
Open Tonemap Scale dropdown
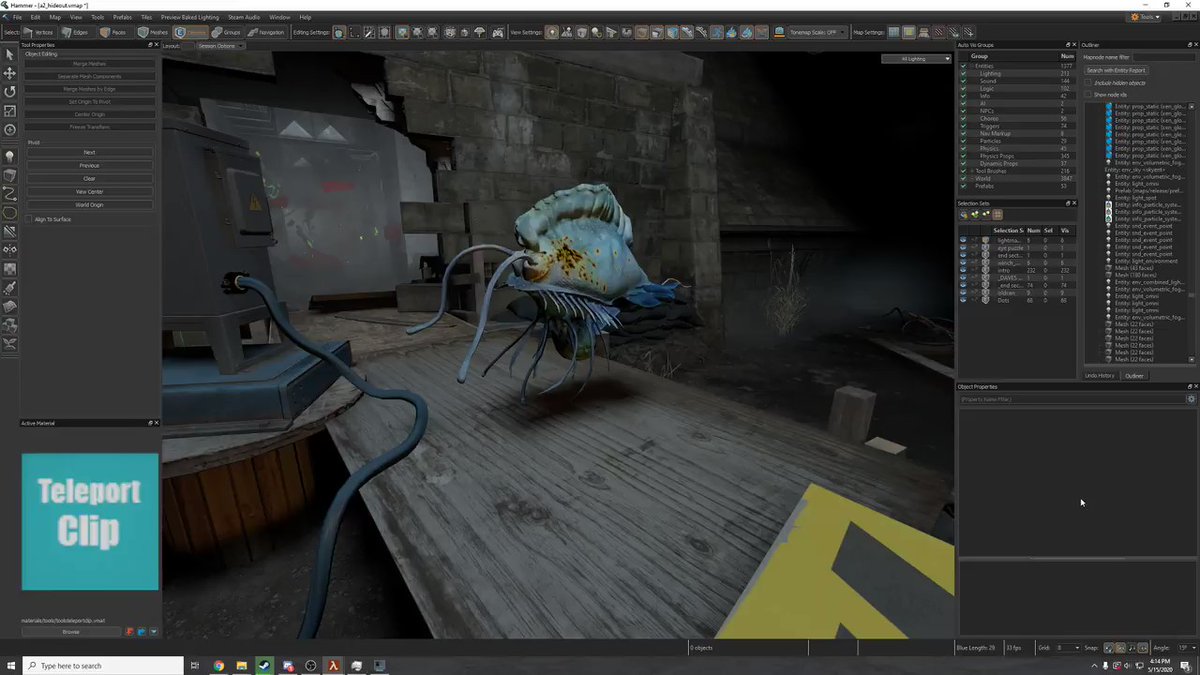pyautogui.click(x=818, y=32)
